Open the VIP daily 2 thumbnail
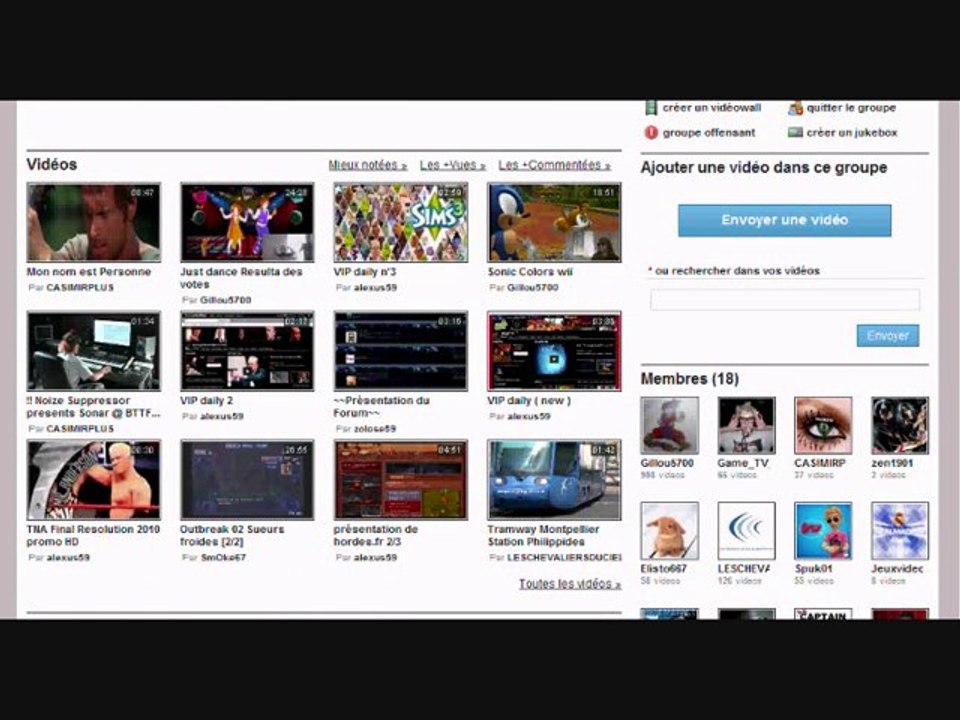960x720 pixels. coord(247,351)
